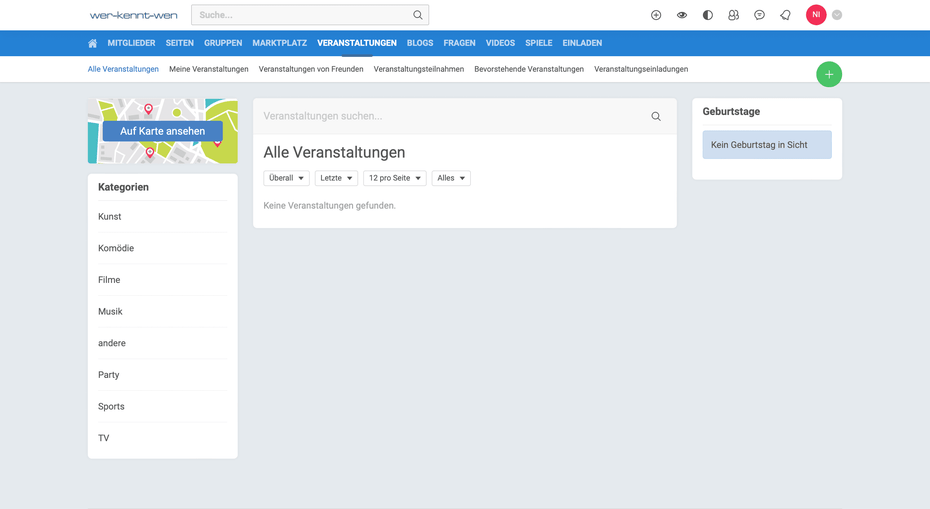Toggle dark mode half-circle contrast icon
The height and width of the screenshot is (509, 930).
click(x=708, y=15)
